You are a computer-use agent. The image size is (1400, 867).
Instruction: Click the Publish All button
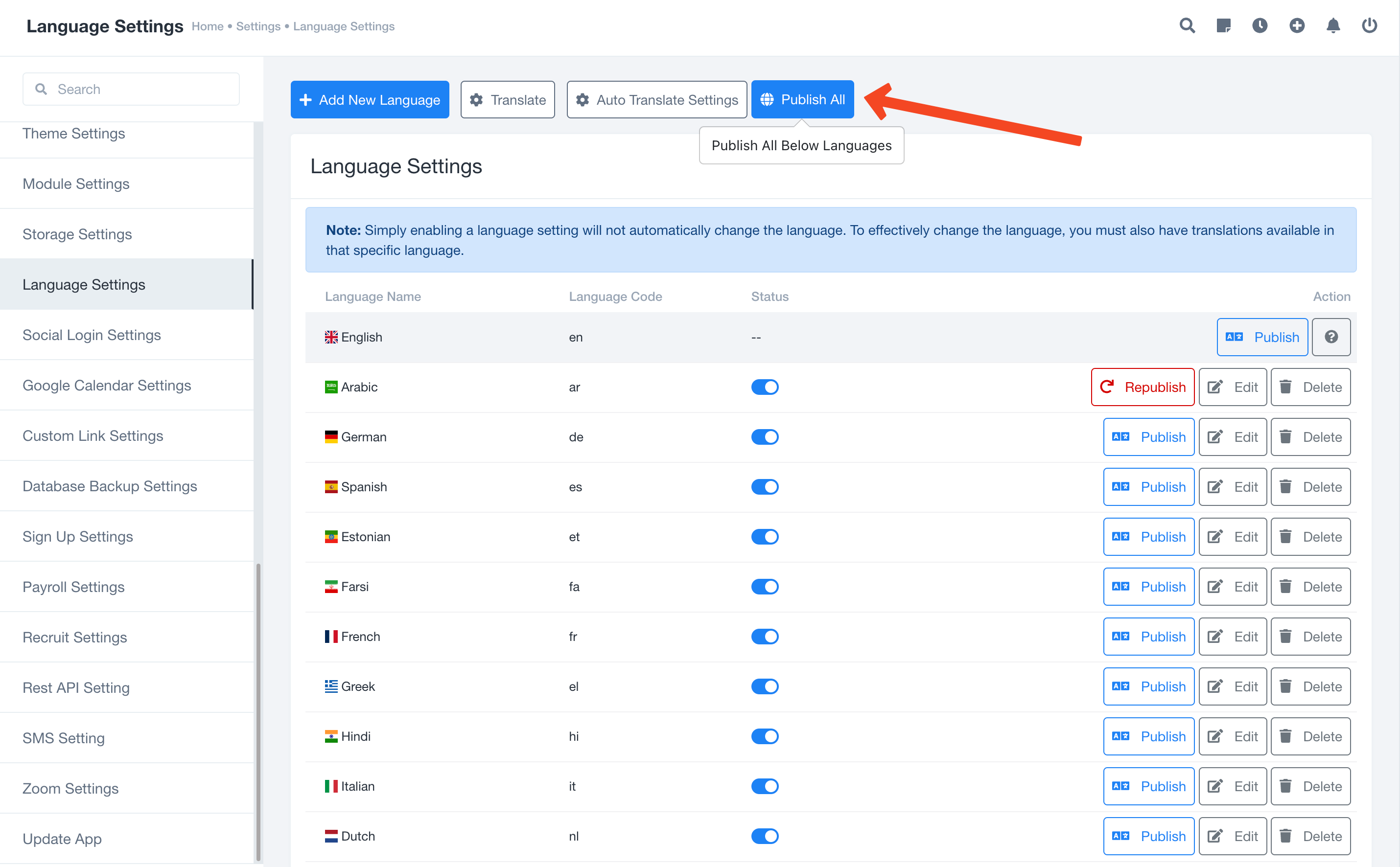click(x=802, y=100)
